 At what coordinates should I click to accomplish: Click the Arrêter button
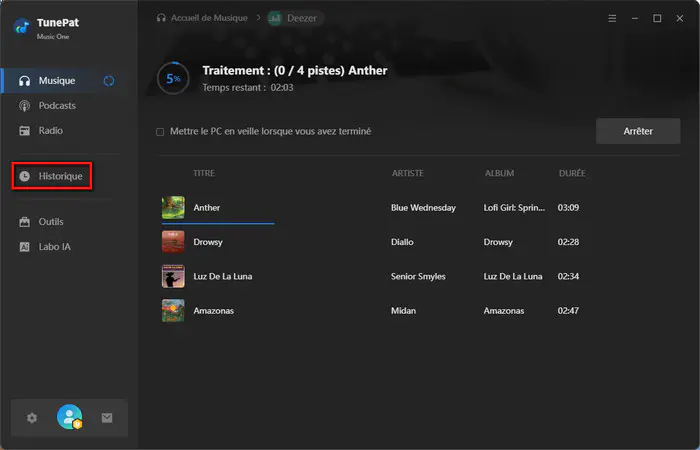(638, 131)
